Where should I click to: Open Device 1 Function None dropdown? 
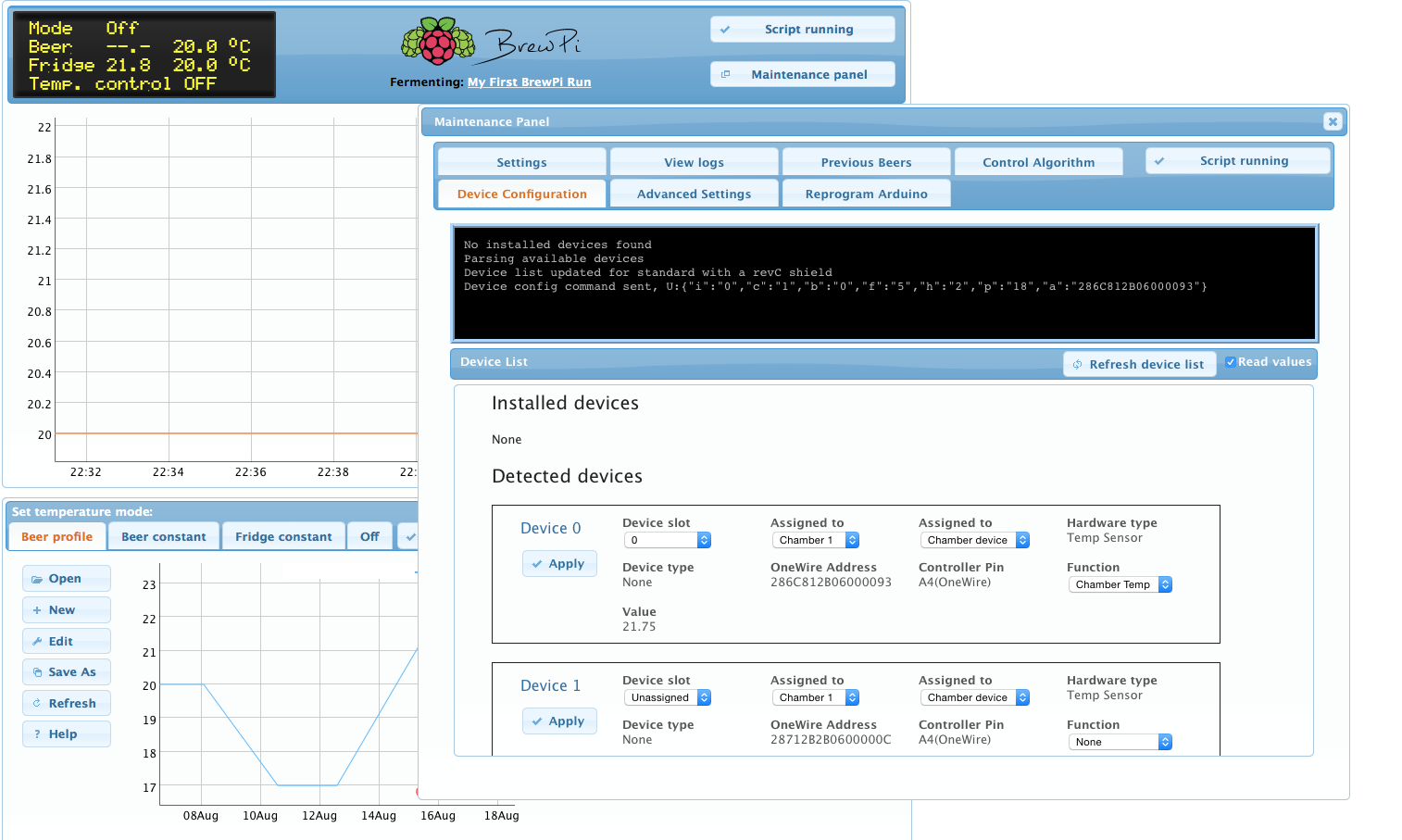(1120, 742)
